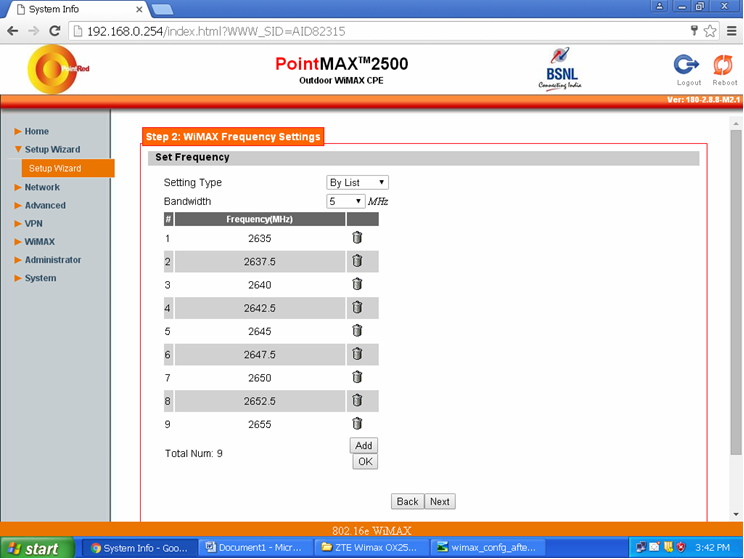Viewport: 744px width, 559px height.
Task: Click the browser forward arrow
Action: 34,31
